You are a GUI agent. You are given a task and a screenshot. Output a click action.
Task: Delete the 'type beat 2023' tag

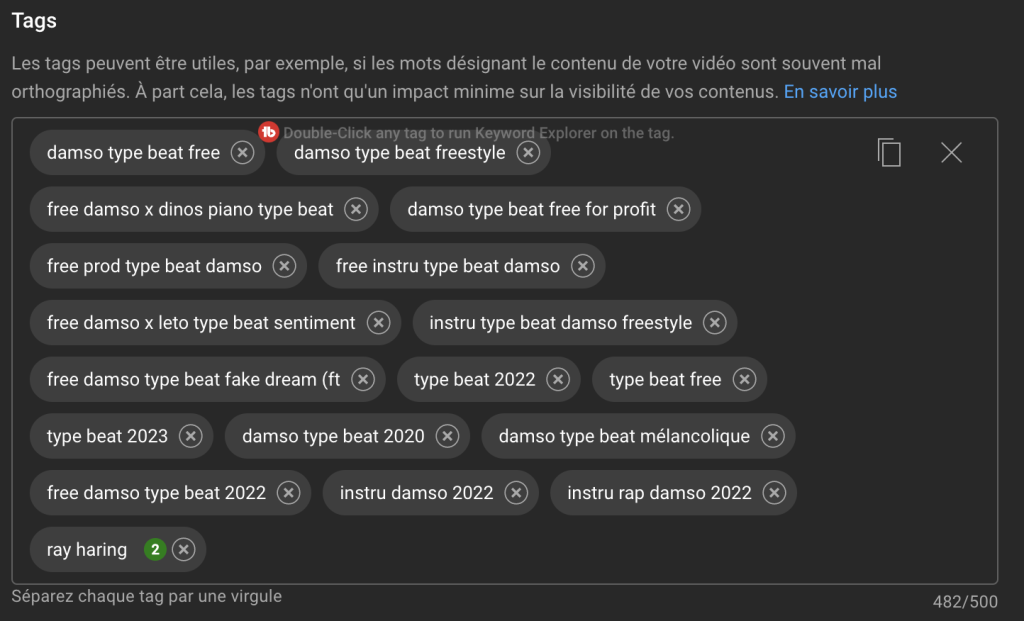pyautogui.click(x=190, y=436)
